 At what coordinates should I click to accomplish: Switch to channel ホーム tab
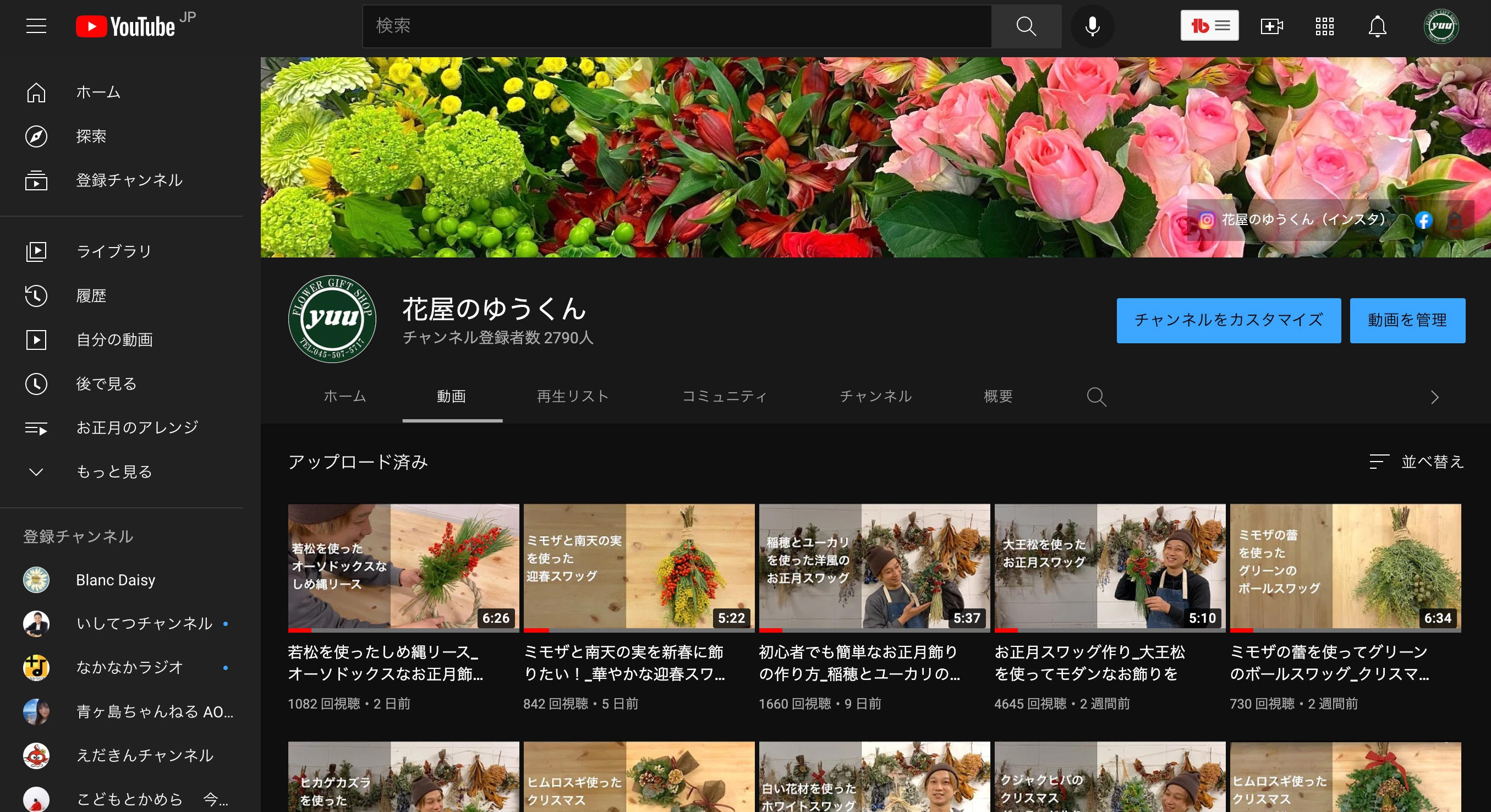click(345, 397)
